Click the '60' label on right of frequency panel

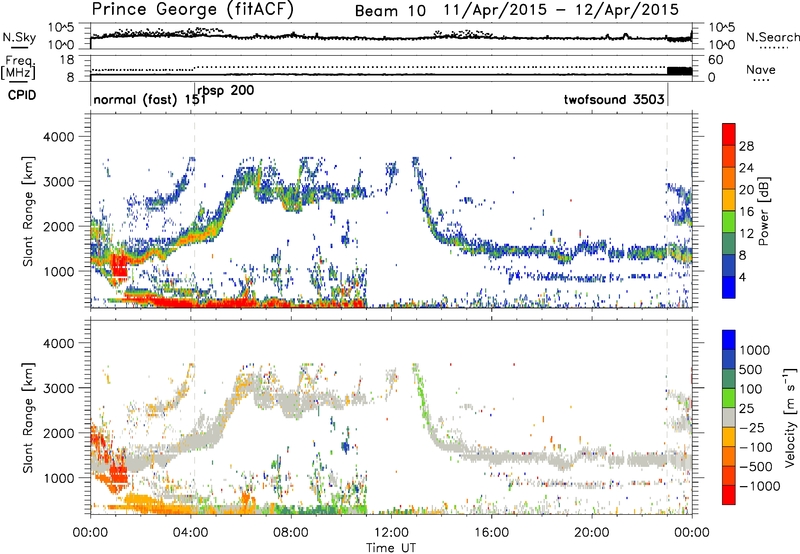716,60
